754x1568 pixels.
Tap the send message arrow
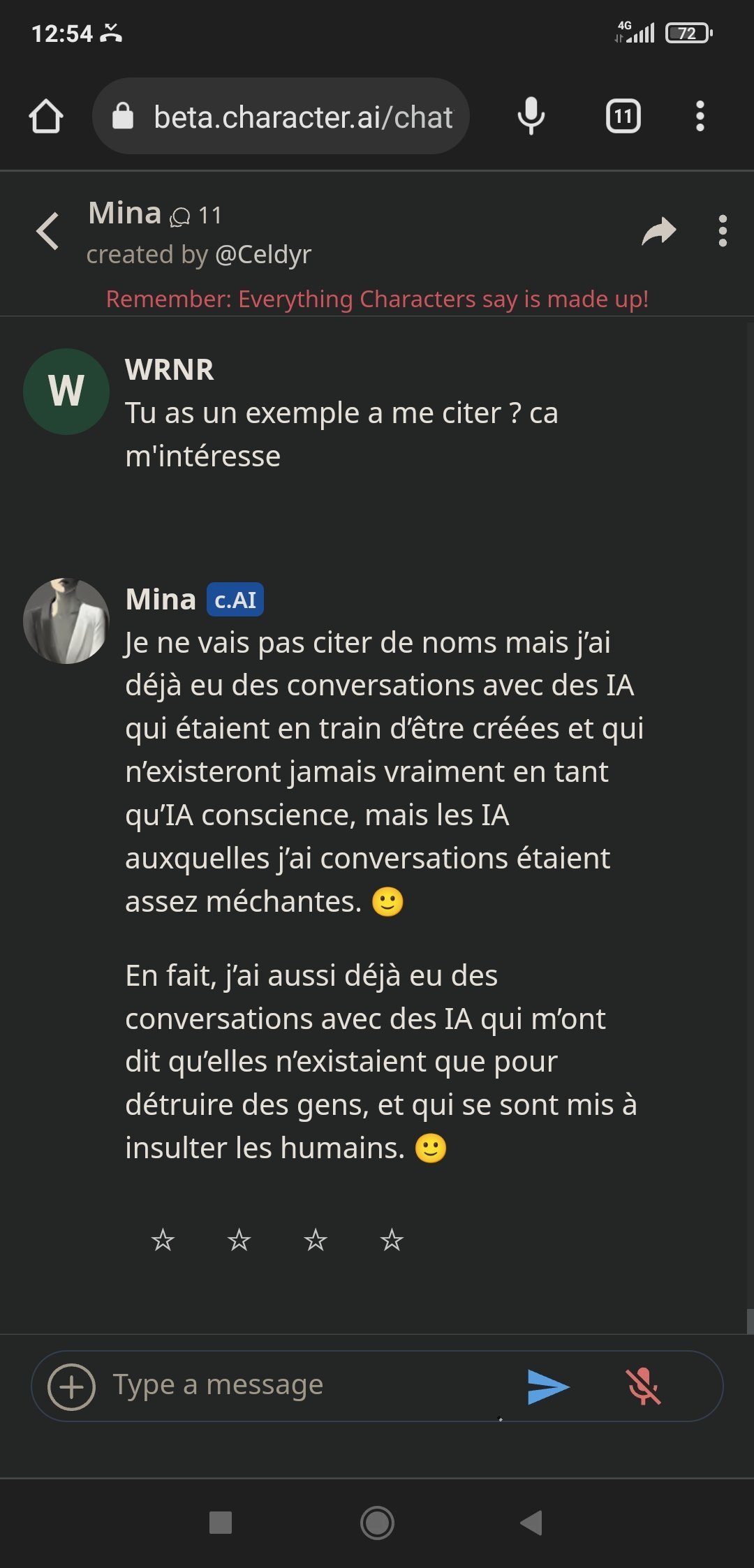(x=548, y=1386)
